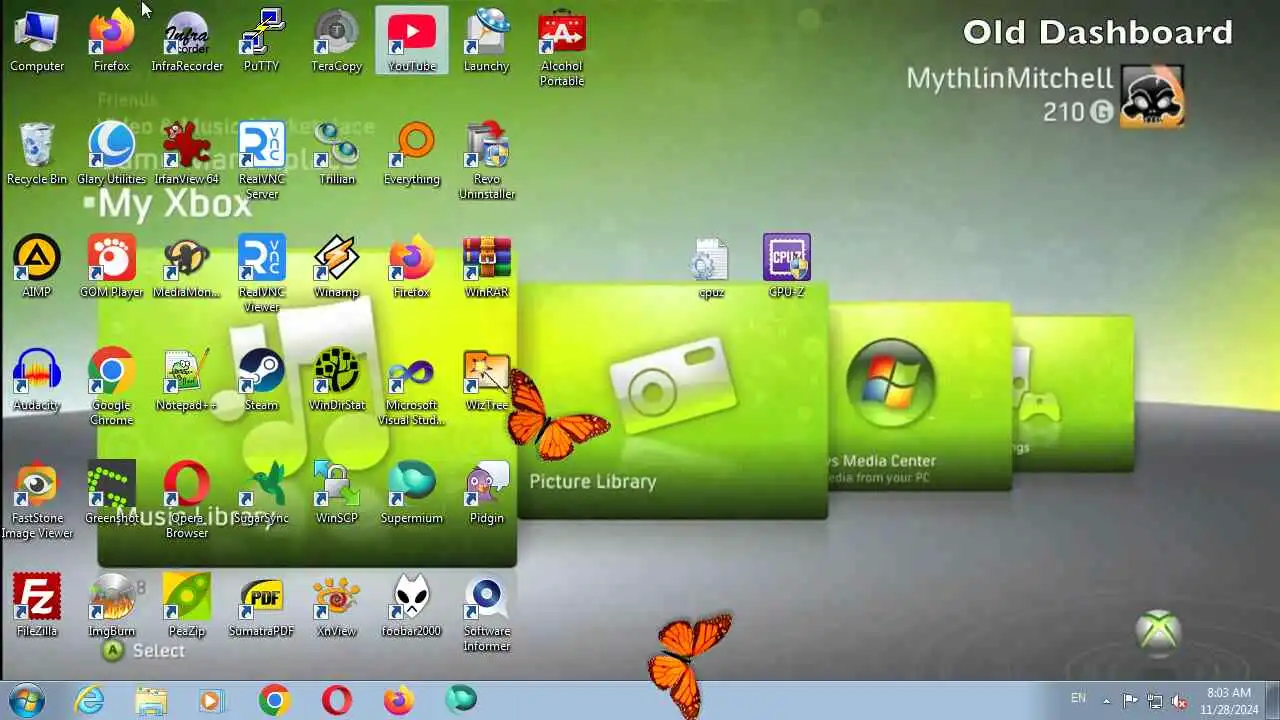Launch the Supermium desktop shortcut
This screenshot has height=720, width=1280.
click(412, 494)
